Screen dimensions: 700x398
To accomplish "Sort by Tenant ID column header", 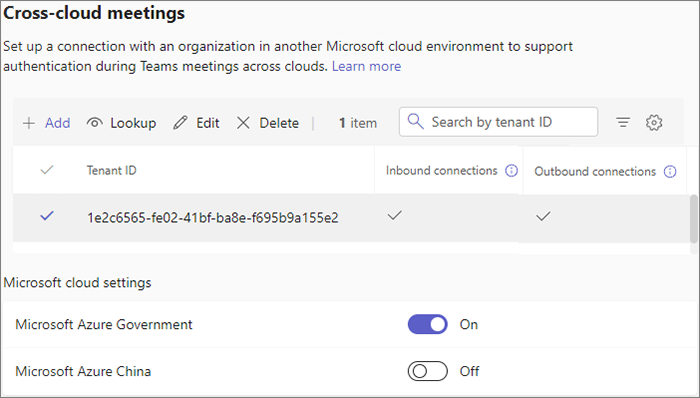I will [x=112, y=170].
